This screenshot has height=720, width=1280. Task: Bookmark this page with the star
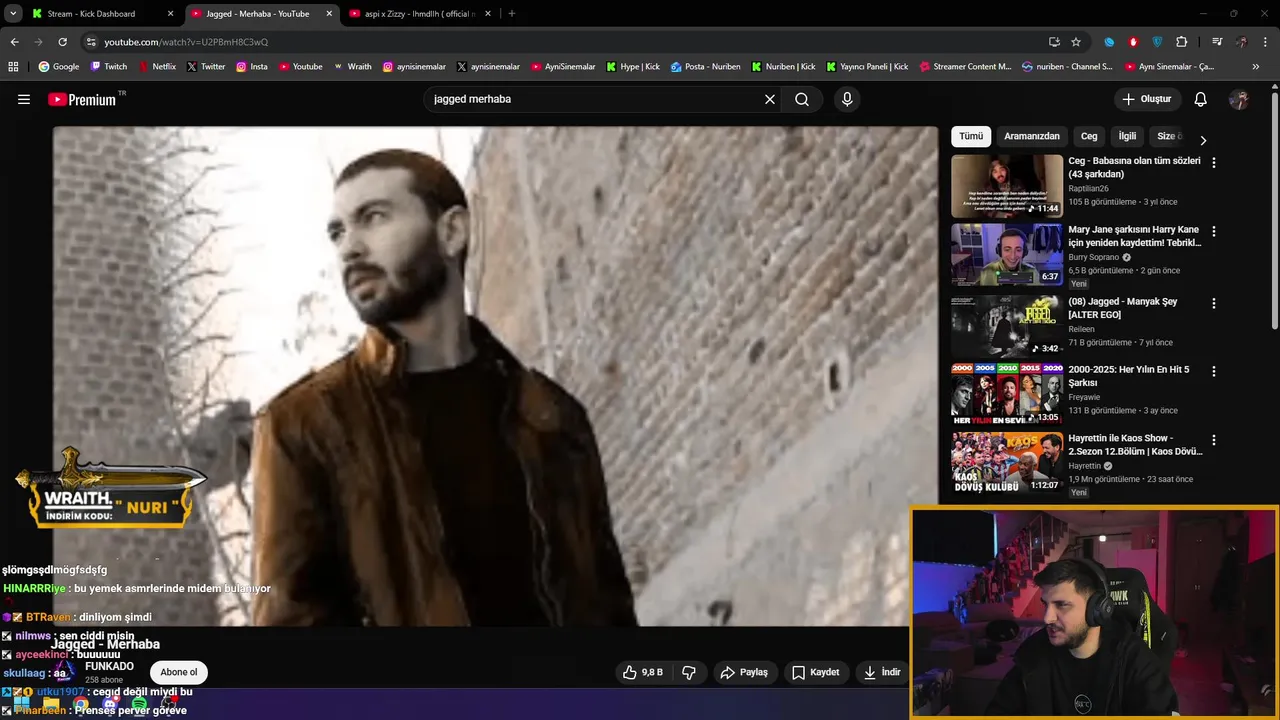(x=1076, y=42)
